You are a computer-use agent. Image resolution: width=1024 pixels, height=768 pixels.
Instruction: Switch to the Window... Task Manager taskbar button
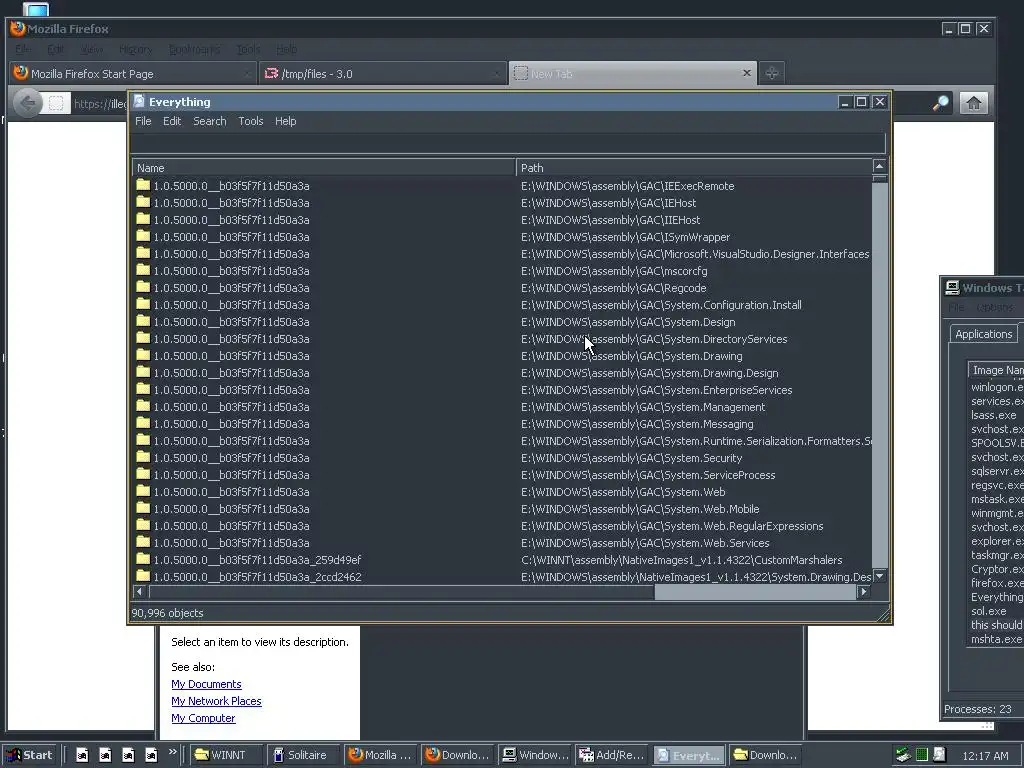[535, 755]
